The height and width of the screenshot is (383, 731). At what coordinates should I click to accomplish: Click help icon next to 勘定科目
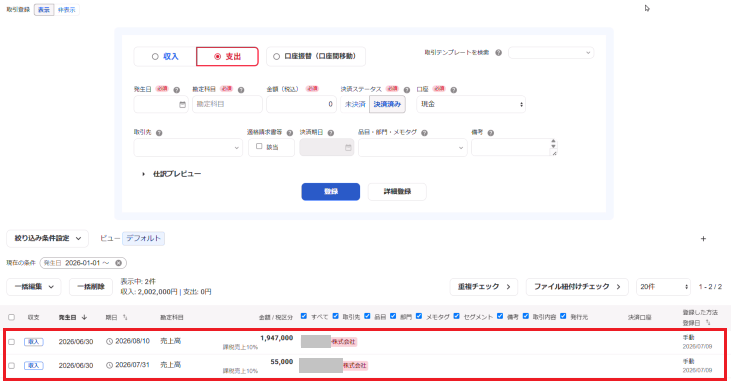pyautogui.click(x=241, y=90)
